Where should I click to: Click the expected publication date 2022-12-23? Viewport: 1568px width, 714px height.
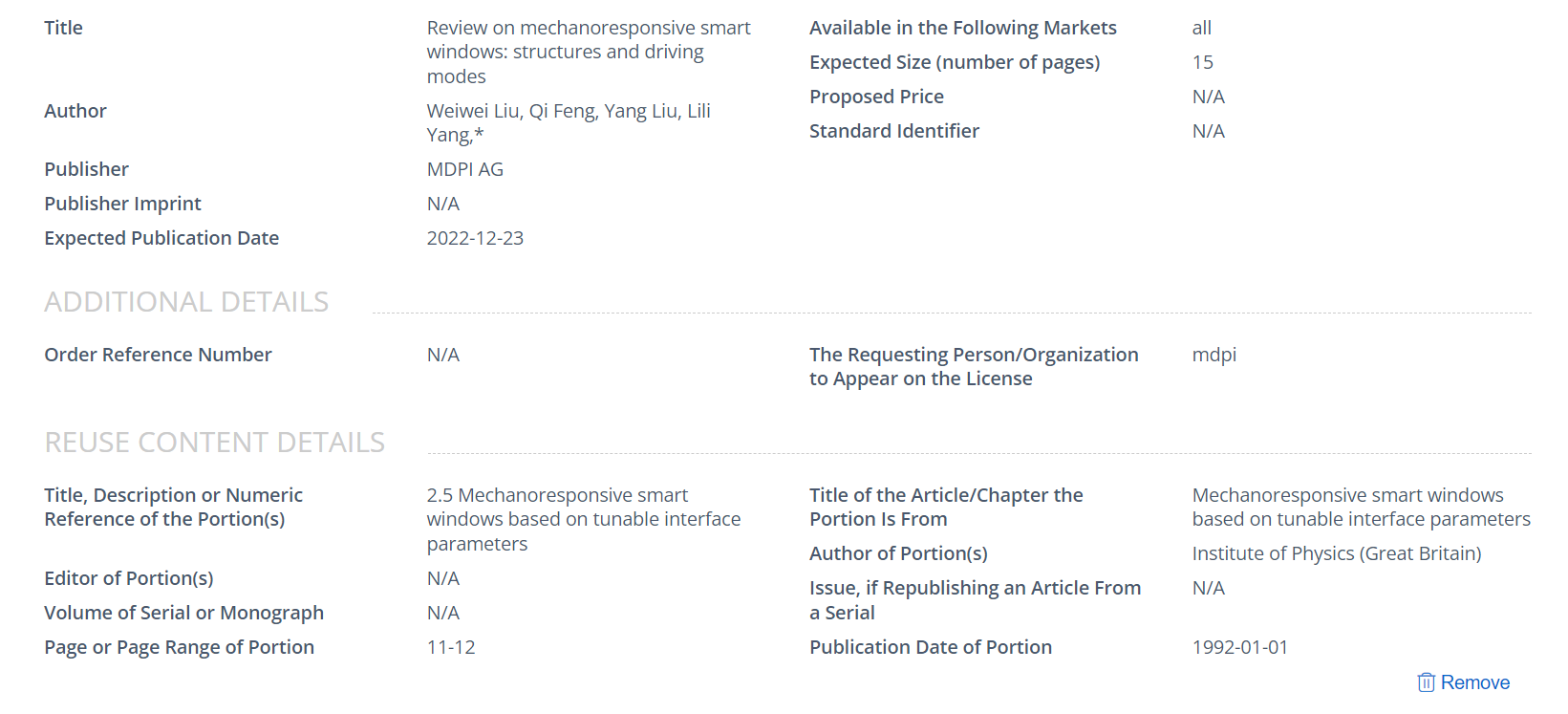[475, 238]
